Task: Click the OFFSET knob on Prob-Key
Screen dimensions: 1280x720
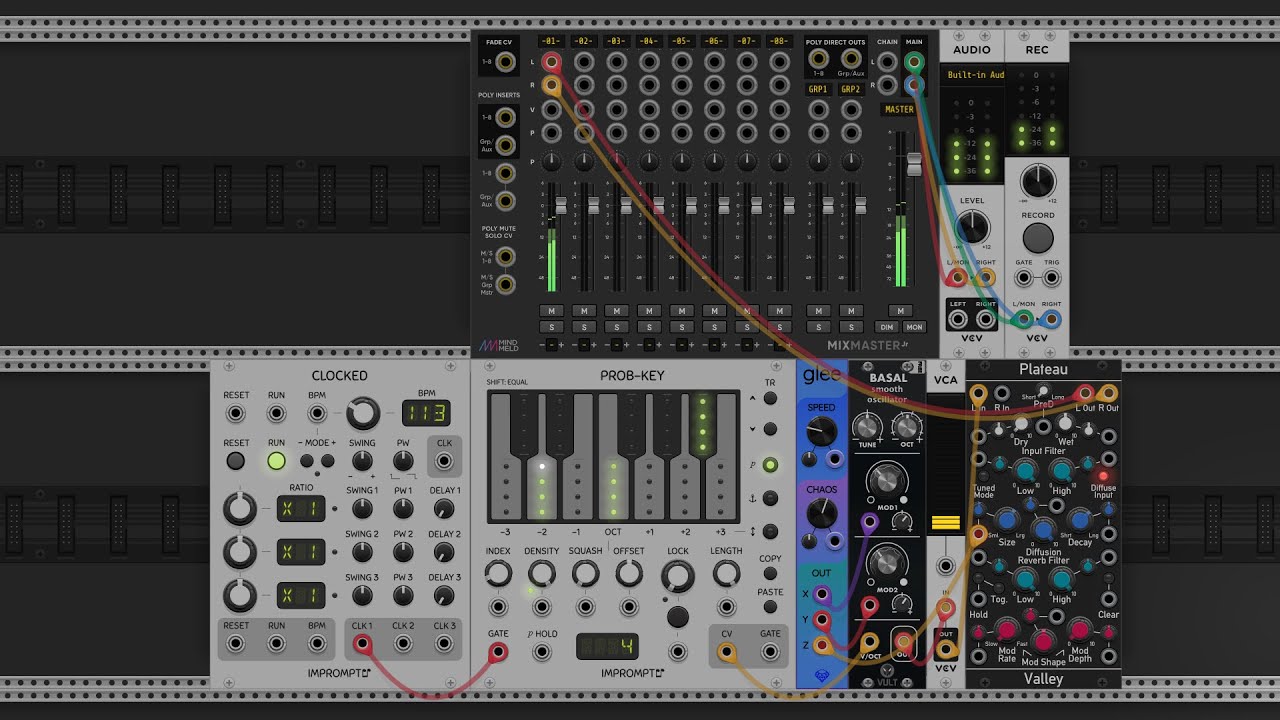Action: coord(629,574)
